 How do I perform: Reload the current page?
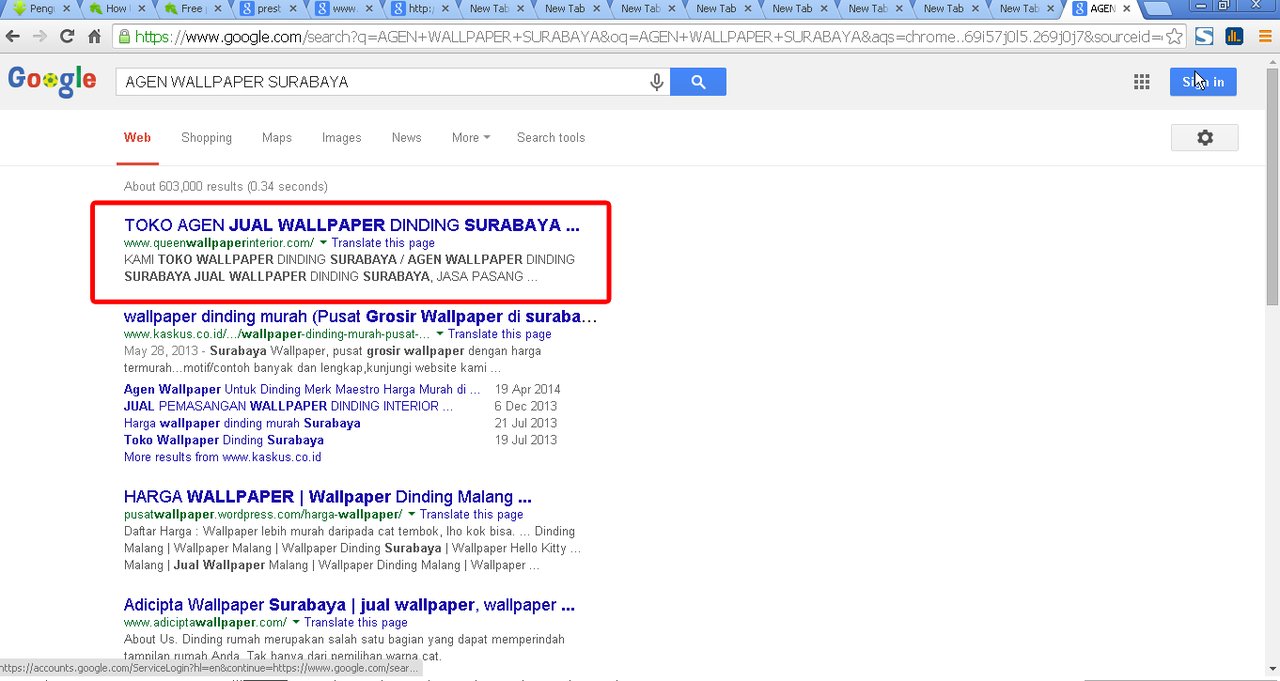[x=67, y=37]
